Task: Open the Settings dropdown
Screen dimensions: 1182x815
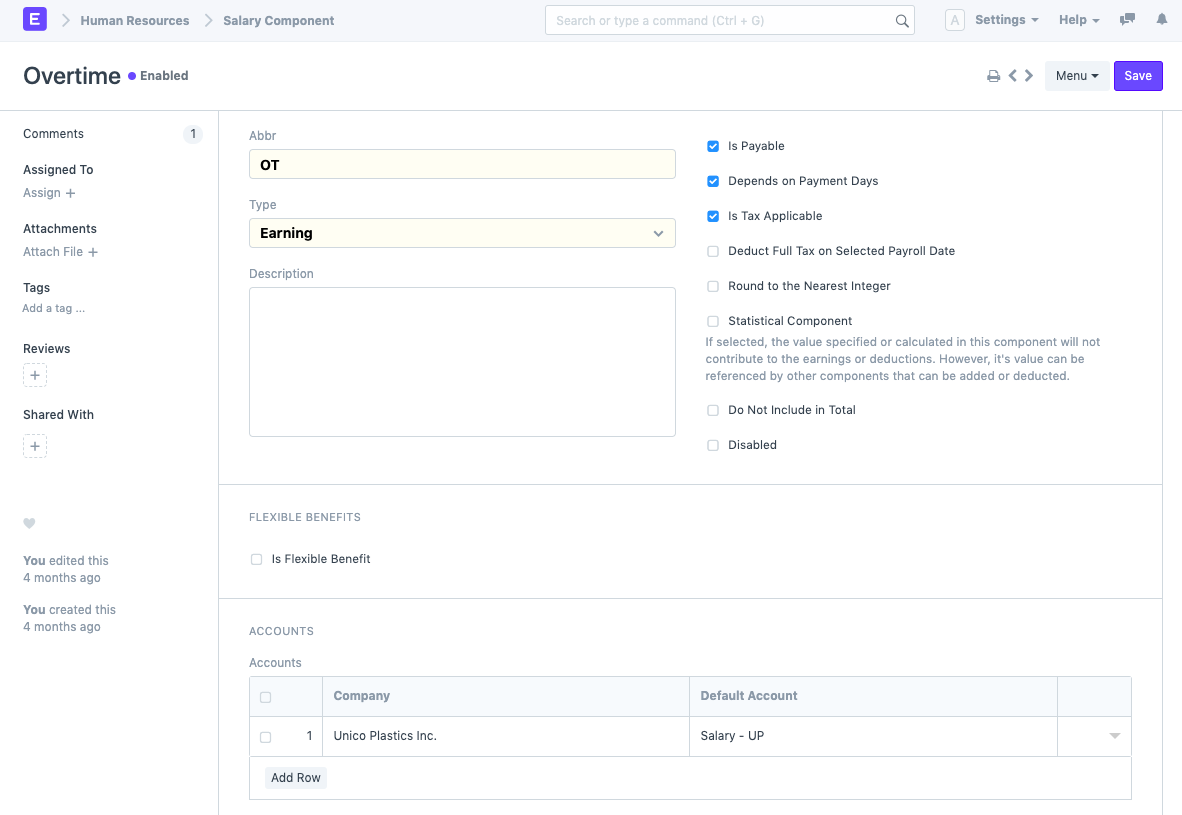Action: tap(1006, 20)
